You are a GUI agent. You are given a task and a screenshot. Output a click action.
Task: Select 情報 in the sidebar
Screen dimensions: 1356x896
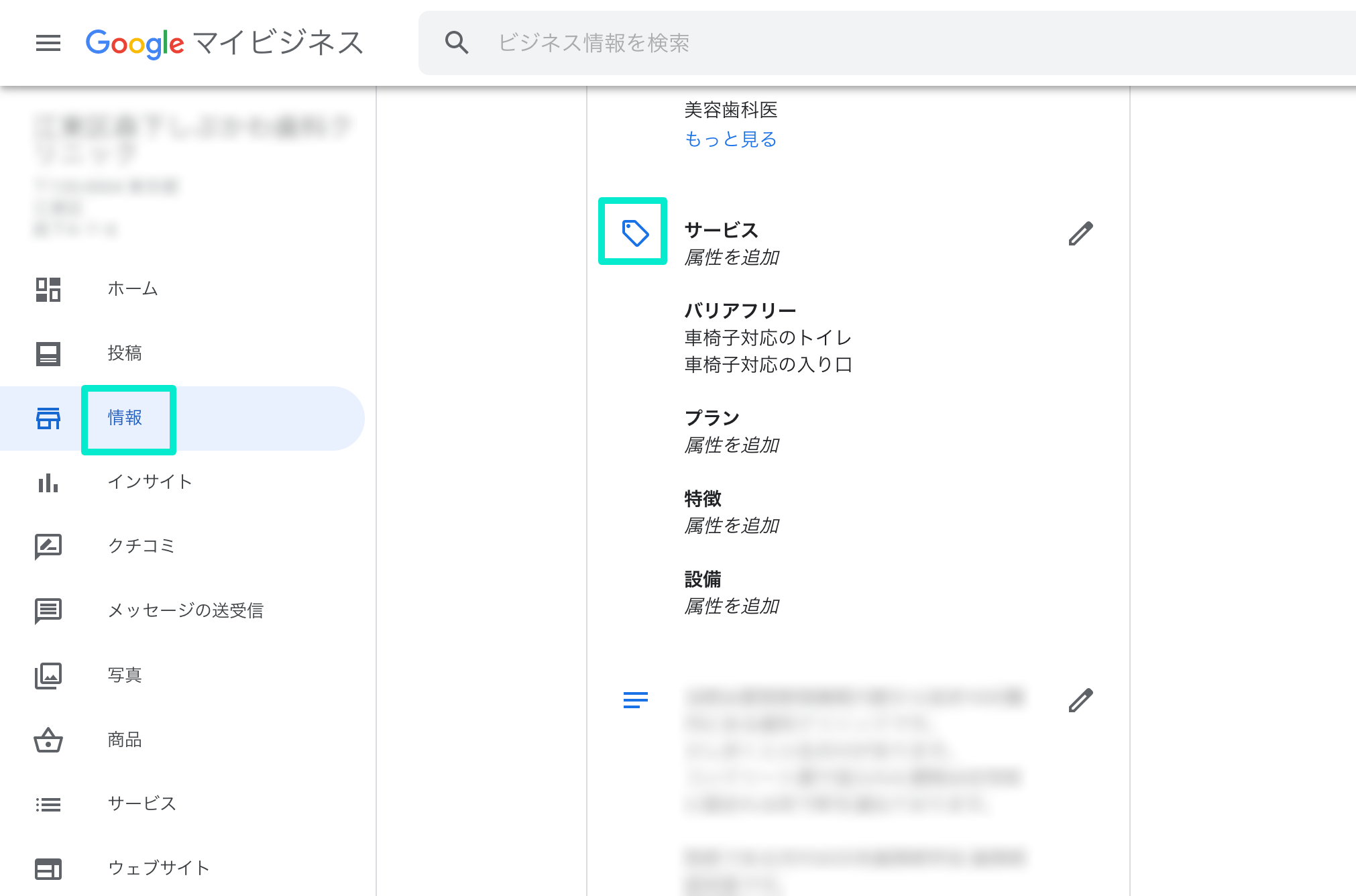click(x=125, y=418)
